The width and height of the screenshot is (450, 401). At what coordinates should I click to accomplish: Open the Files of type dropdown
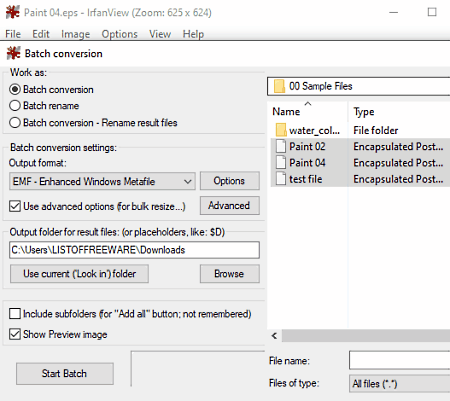(x=399, y=384)
